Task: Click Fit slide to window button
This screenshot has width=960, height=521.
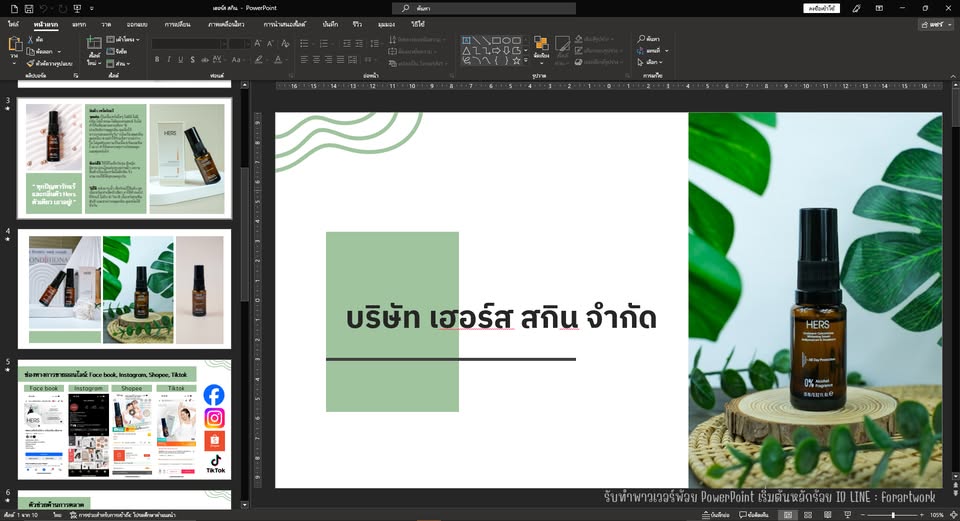Action: [953, 515]
